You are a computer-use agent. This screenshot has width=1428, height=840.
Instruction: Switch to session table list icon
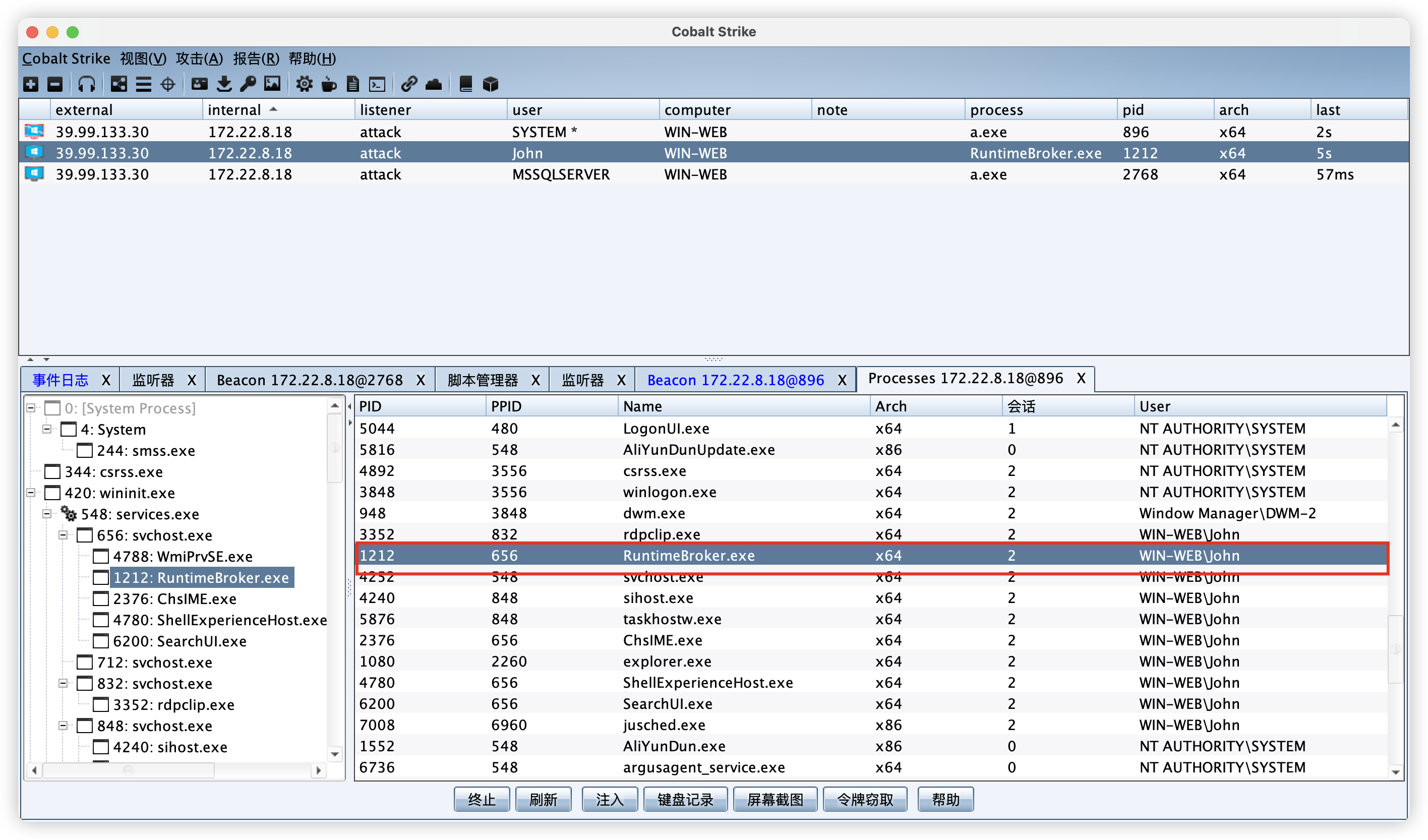[x=143, y=84]
